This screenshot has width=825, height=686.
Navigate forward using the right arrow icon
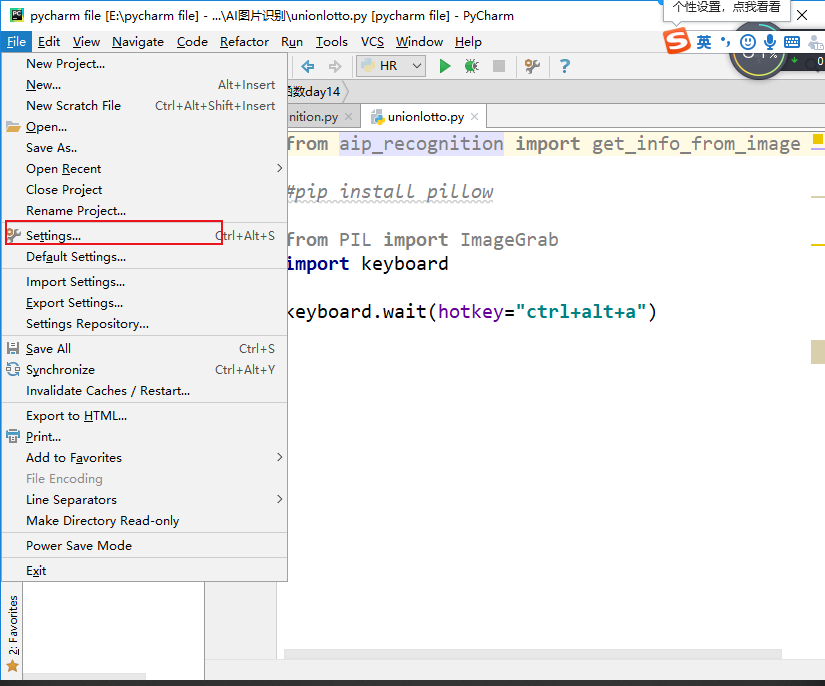(334, 66)
